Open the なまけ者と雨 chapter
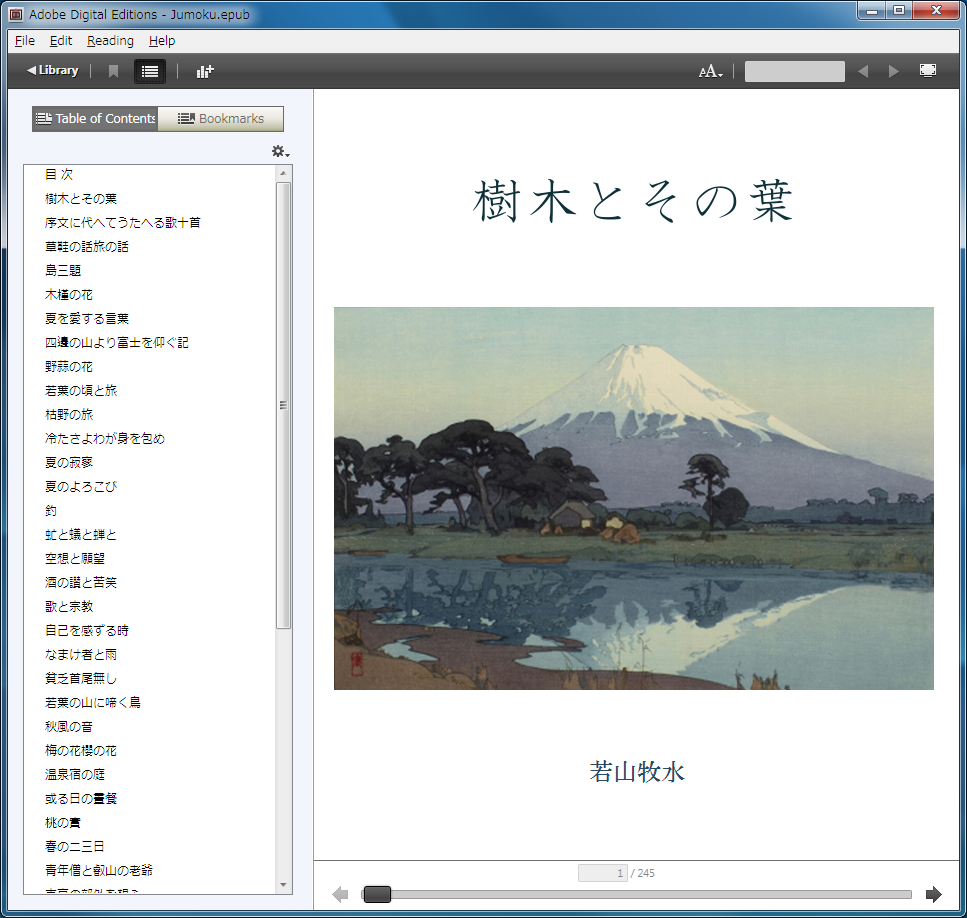The width and height of the screenshot is (967, 918). coord(81,655)
